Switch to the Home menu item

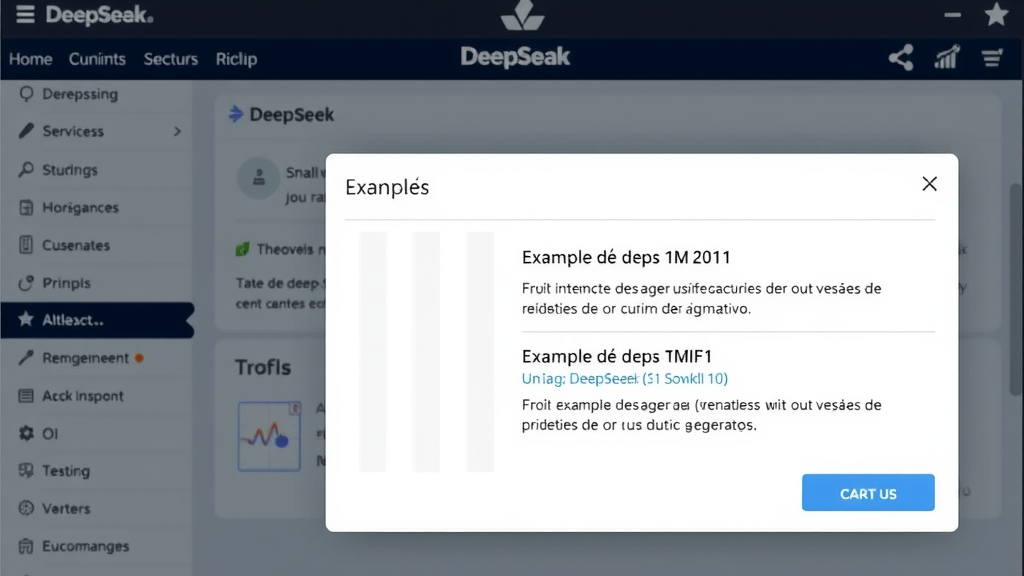click(x=30, y=59)
